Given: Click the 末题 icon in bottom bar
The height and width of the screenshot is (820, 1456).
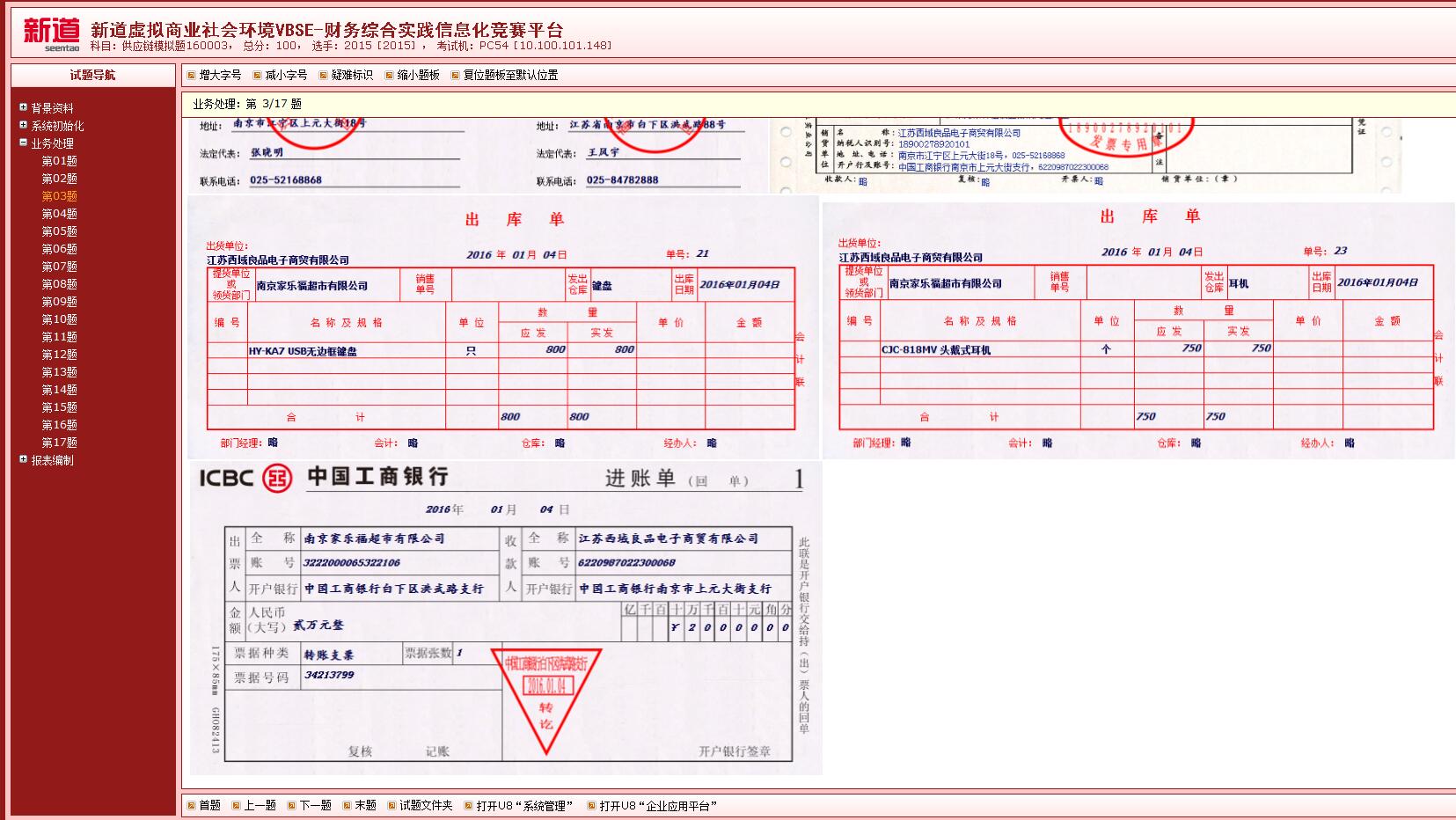Looking at the screenshot, I should click(347, 806).
